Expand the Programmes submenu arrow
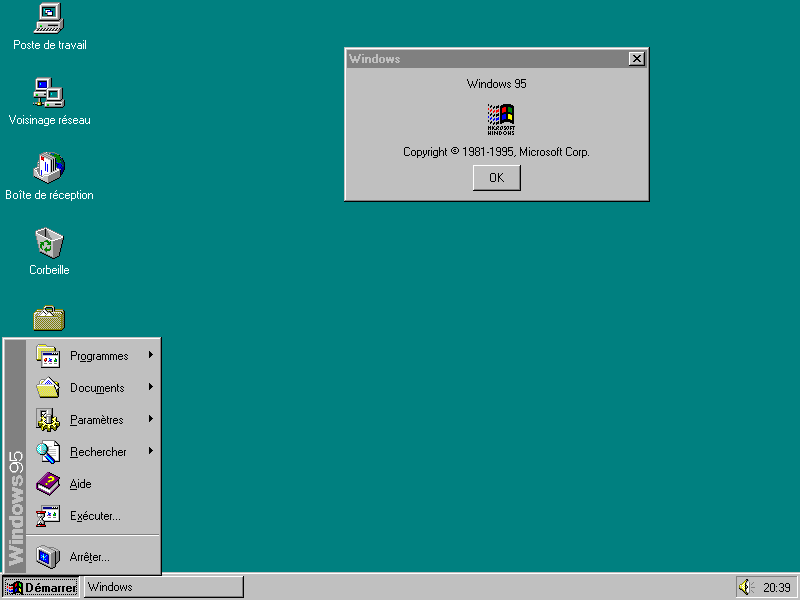800x600 pixels. pos(151,355)
